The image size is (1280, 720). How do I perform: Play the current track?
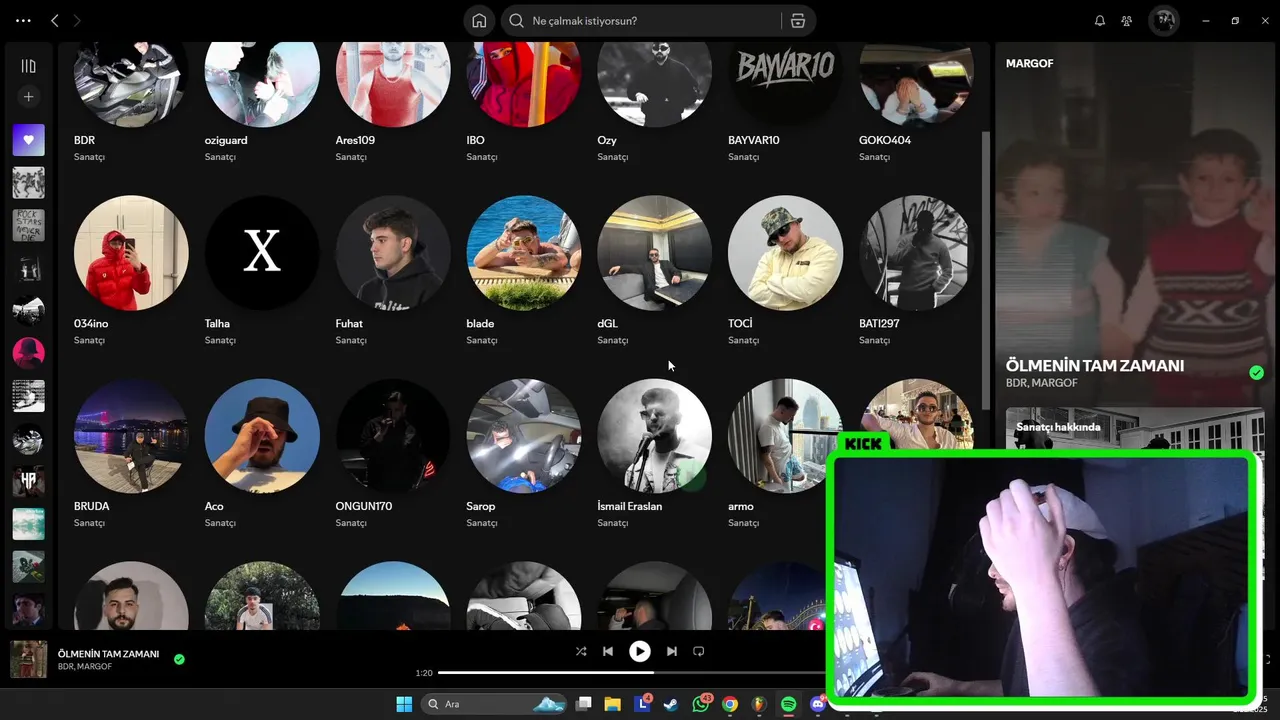(x=639, y=651)
